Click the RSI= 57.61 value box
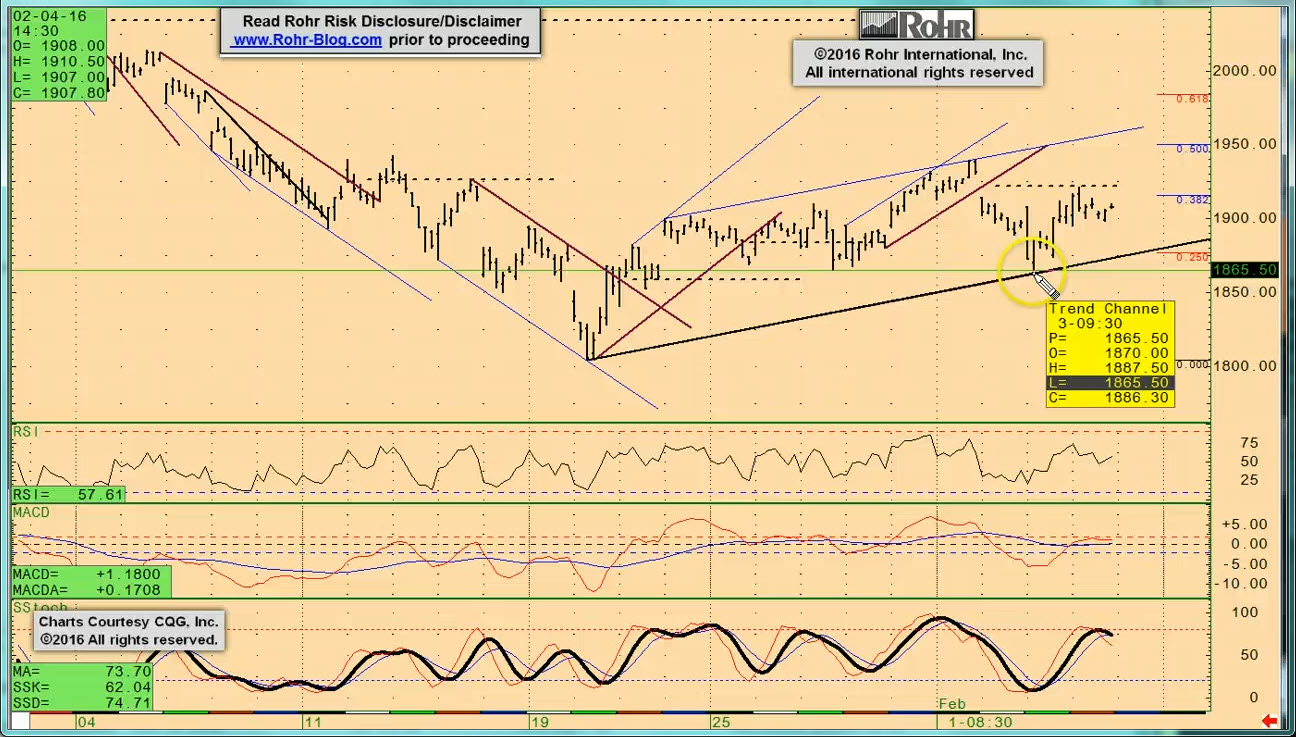1296x737 pixels. 68,494
